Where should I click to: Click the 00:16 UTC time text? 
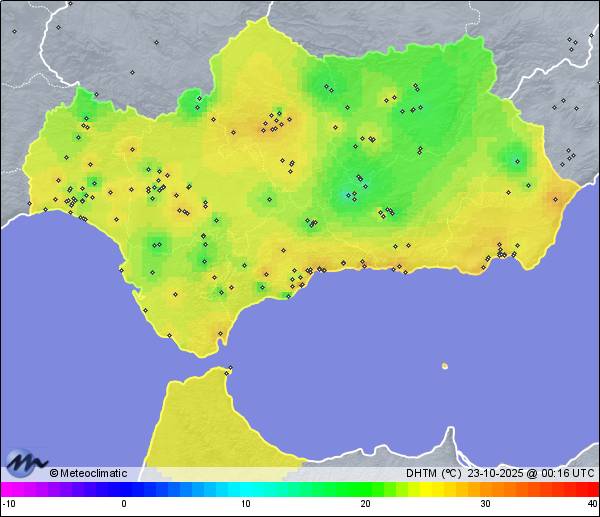coord(564,473)
